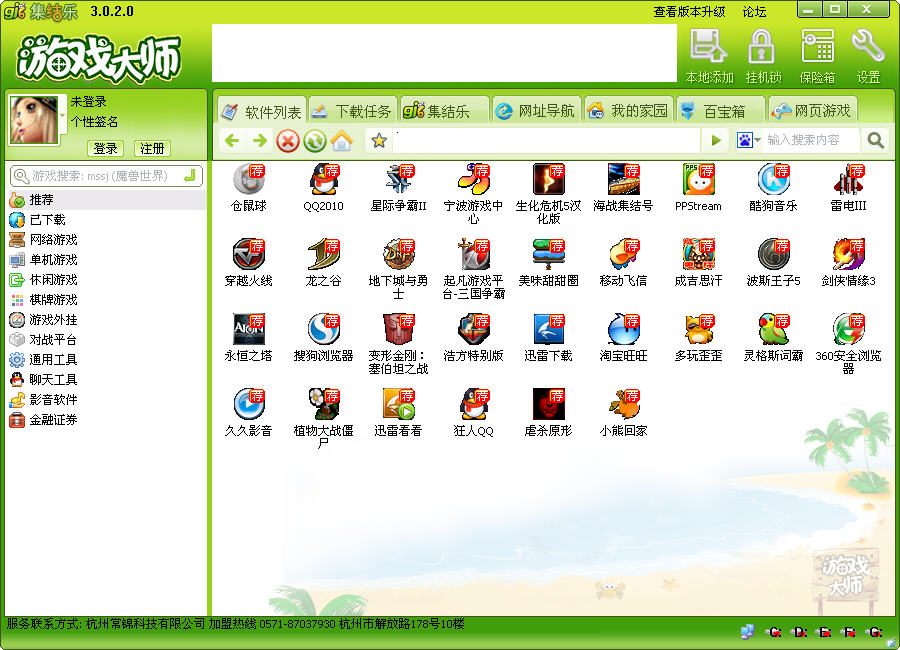The width and height of the screenshot is (900, 650).
Task: Open the 保险箱 safe box
Action: click(817, 57)
